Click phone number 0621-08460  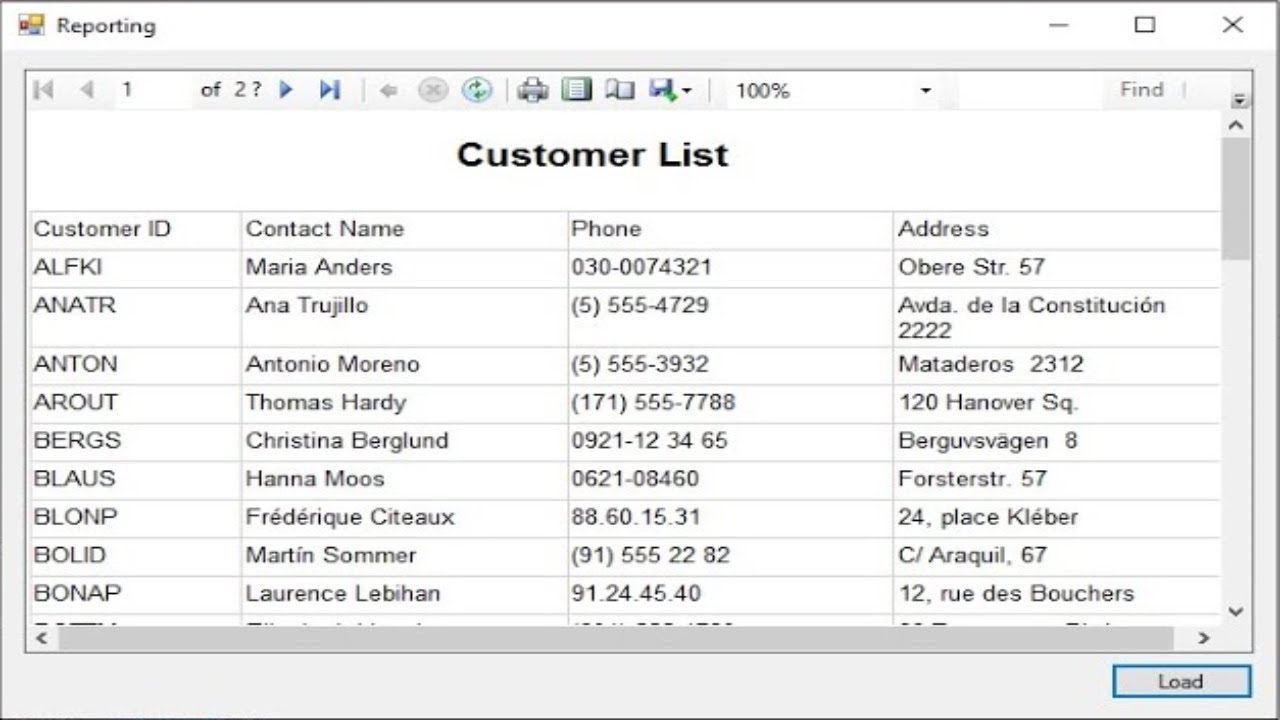[635, 479]
